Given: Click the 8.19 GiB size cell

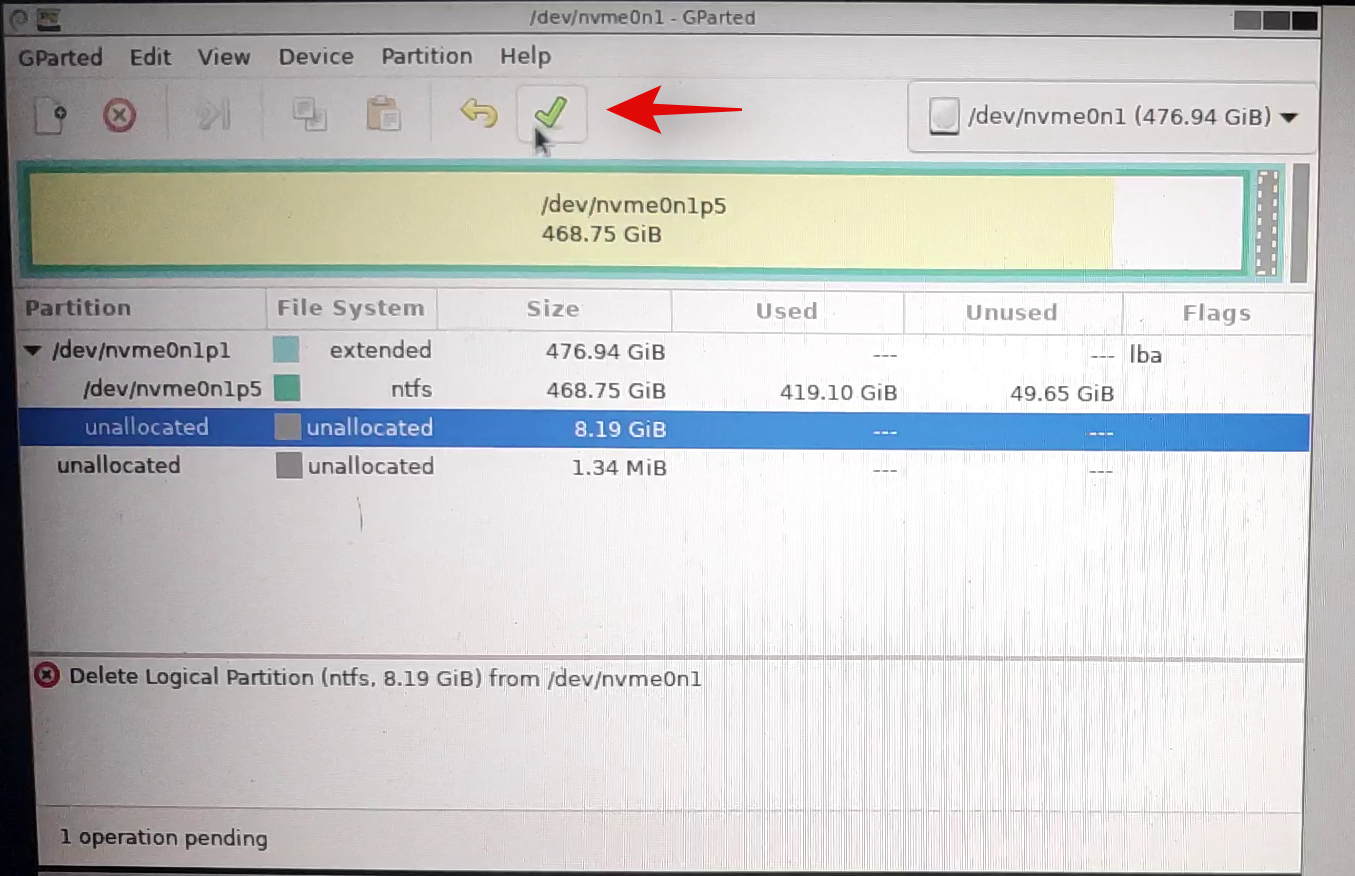Looking at the screenshot, I should tap(619, 431).
